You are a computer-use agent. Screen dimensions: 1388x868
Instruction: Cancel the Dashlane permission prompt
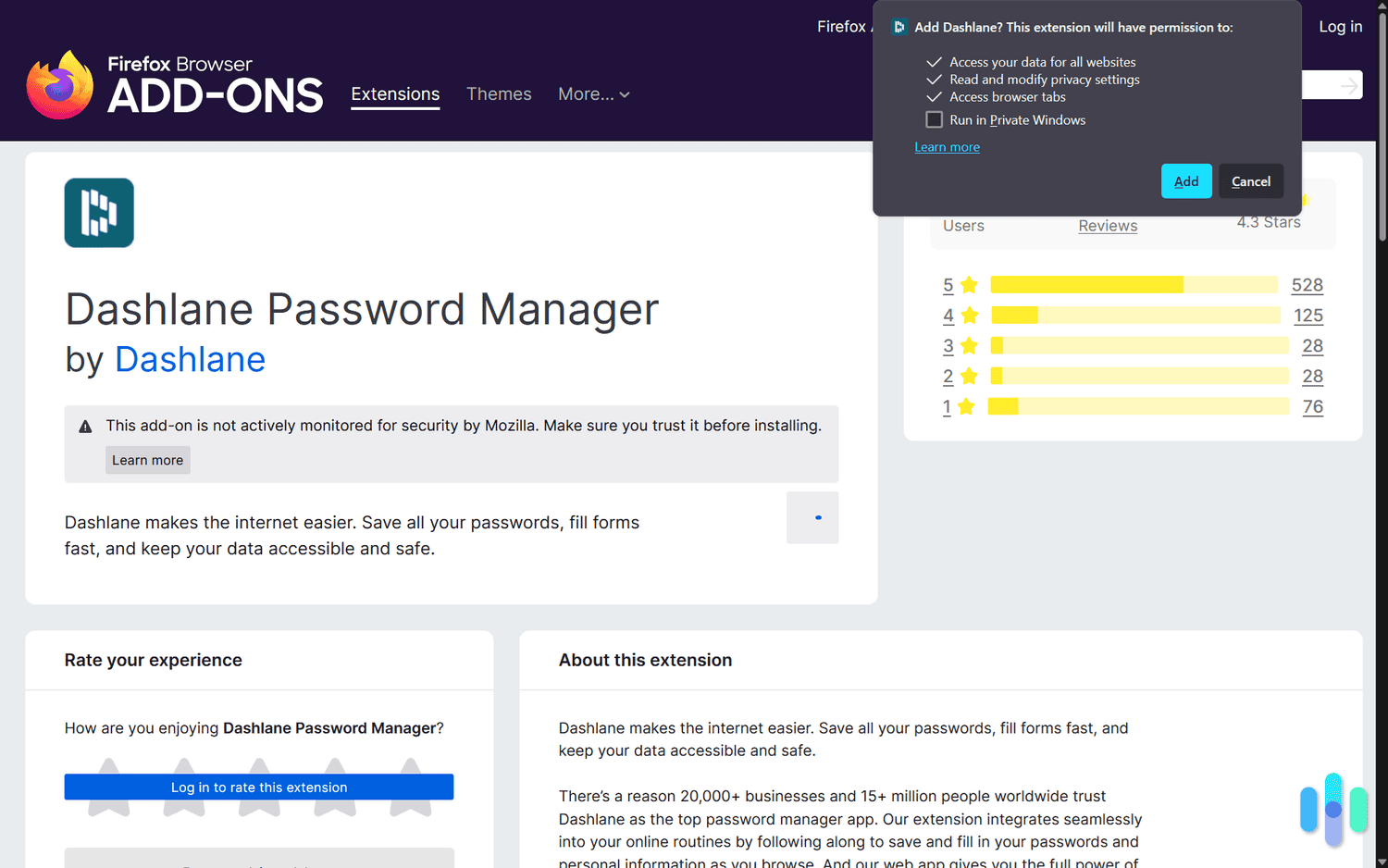(x=1250, y=181)
